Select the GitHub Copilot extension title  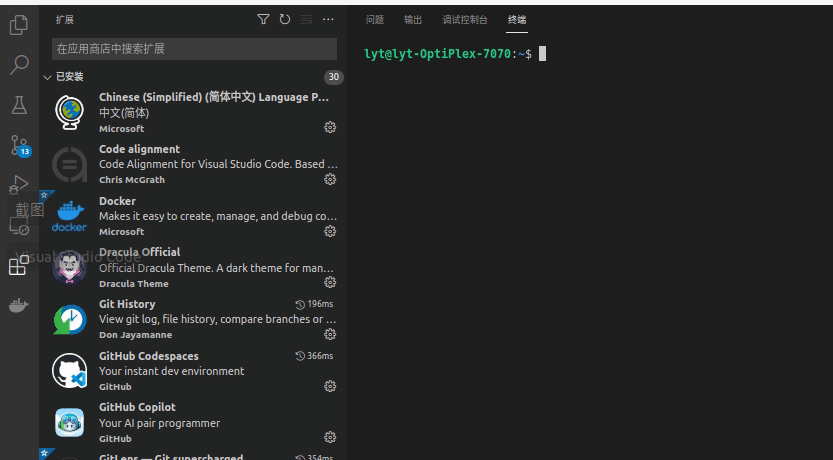coord(137,407)
